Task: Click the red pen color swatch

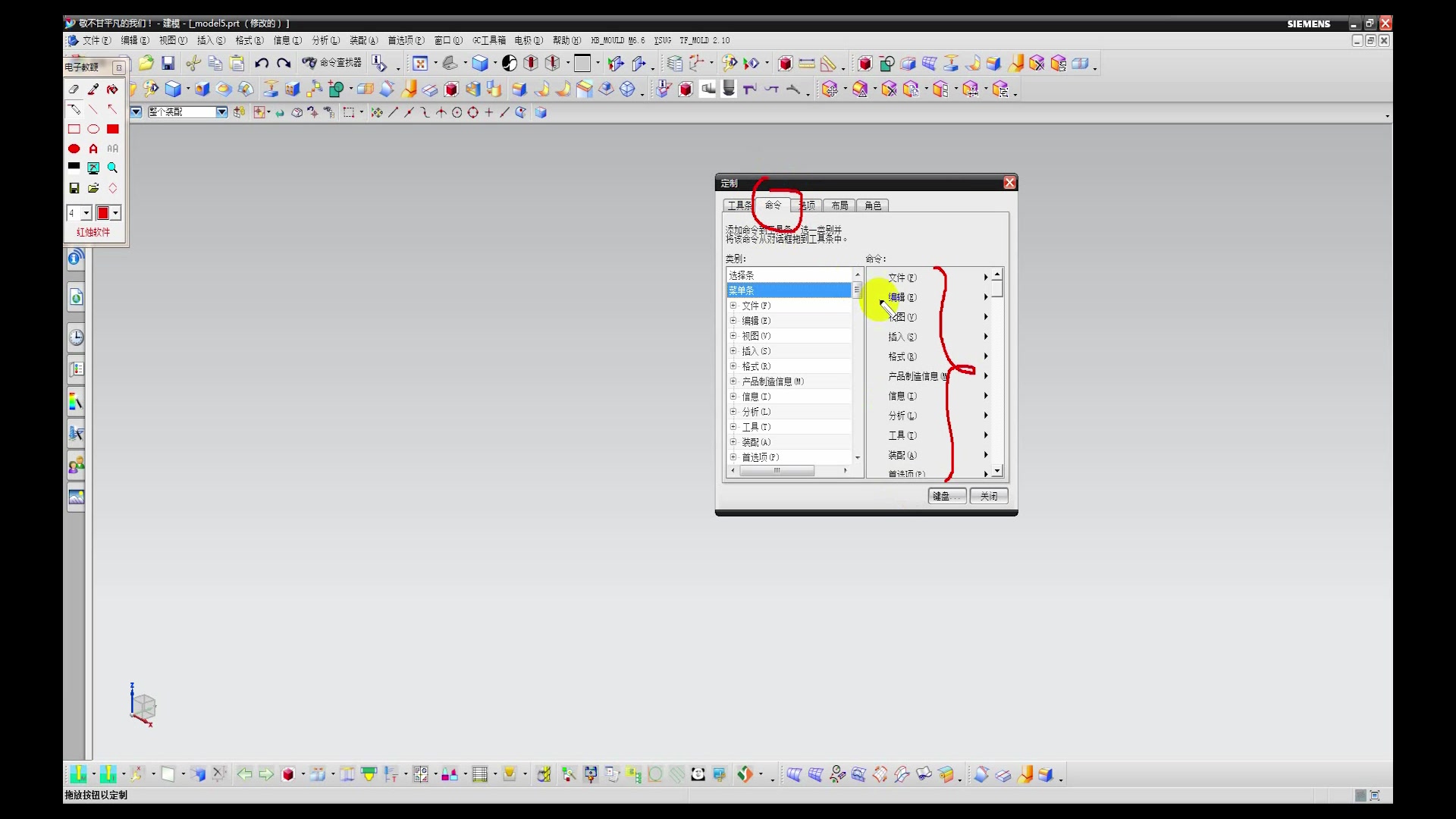Action: [103, 213]
